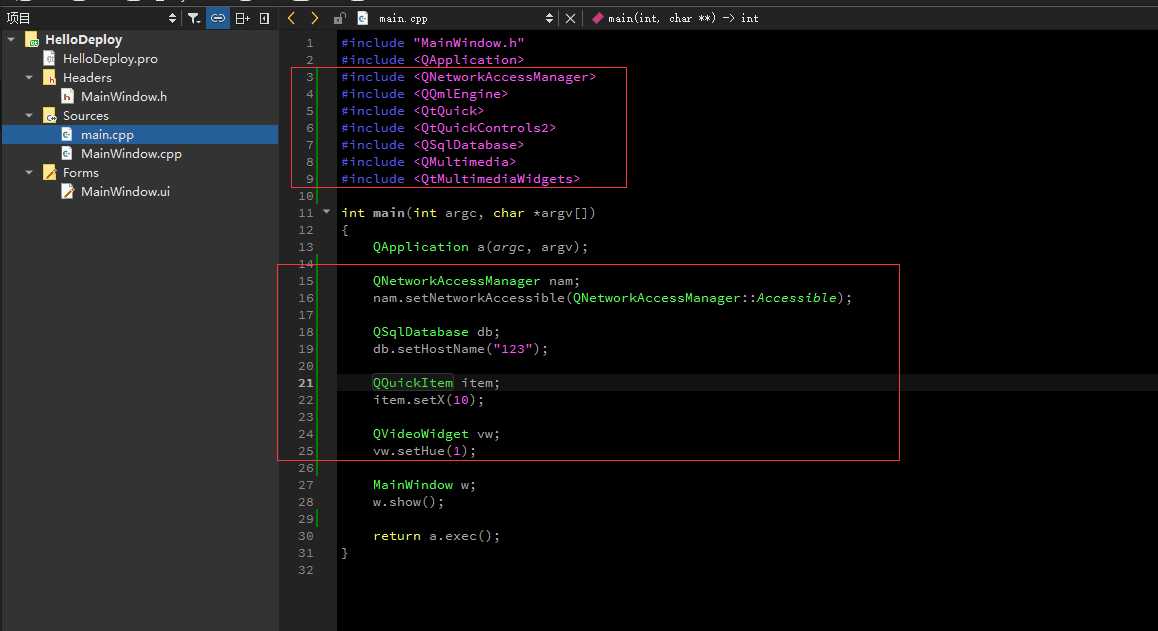The width and height of the screenshot is (1158, 631).
Task: Click line number 21 in the gutter
Action: (306, 383)
